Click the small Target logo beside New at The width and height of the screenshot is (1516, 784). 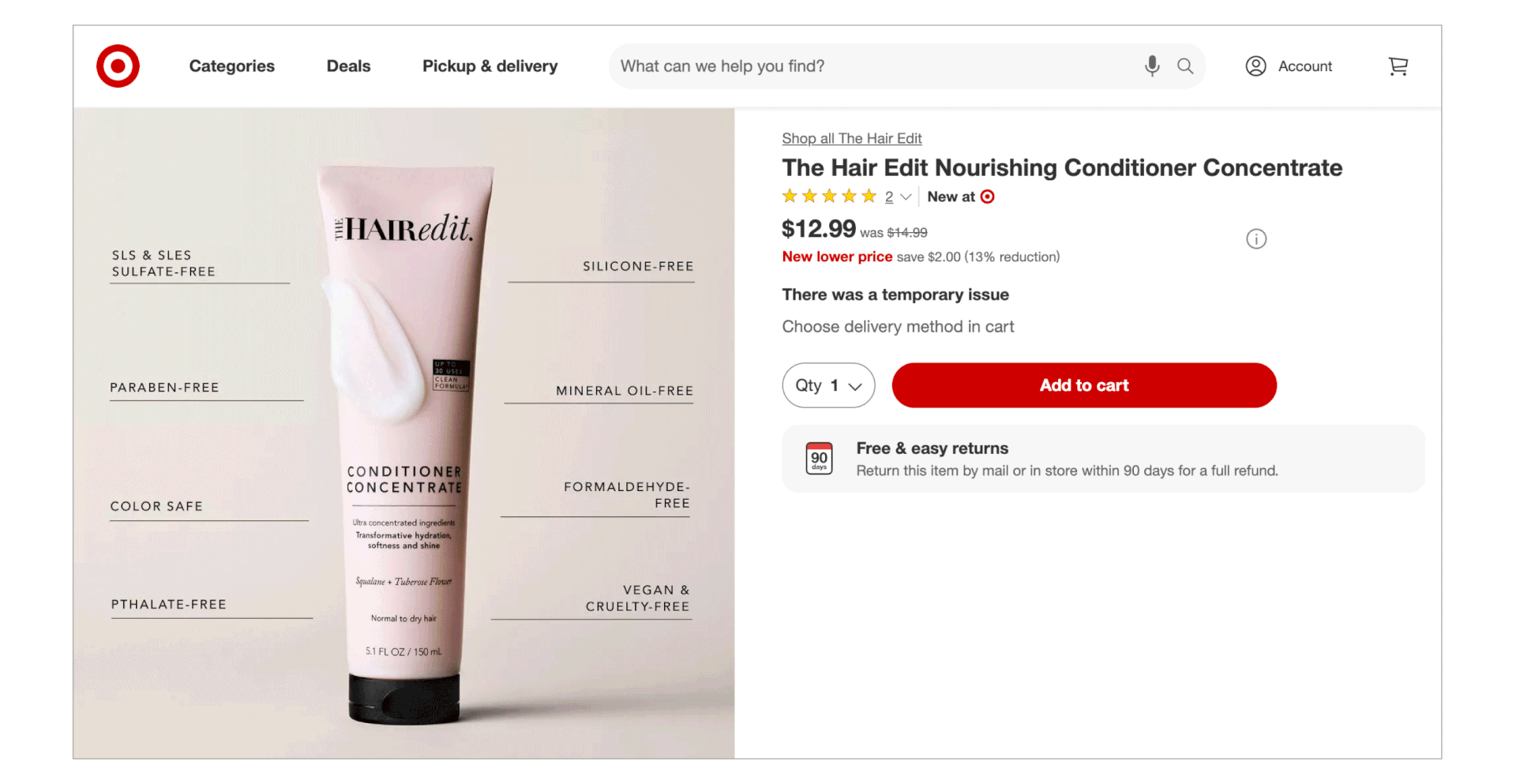pyautogui.click(x=987, y=197)
